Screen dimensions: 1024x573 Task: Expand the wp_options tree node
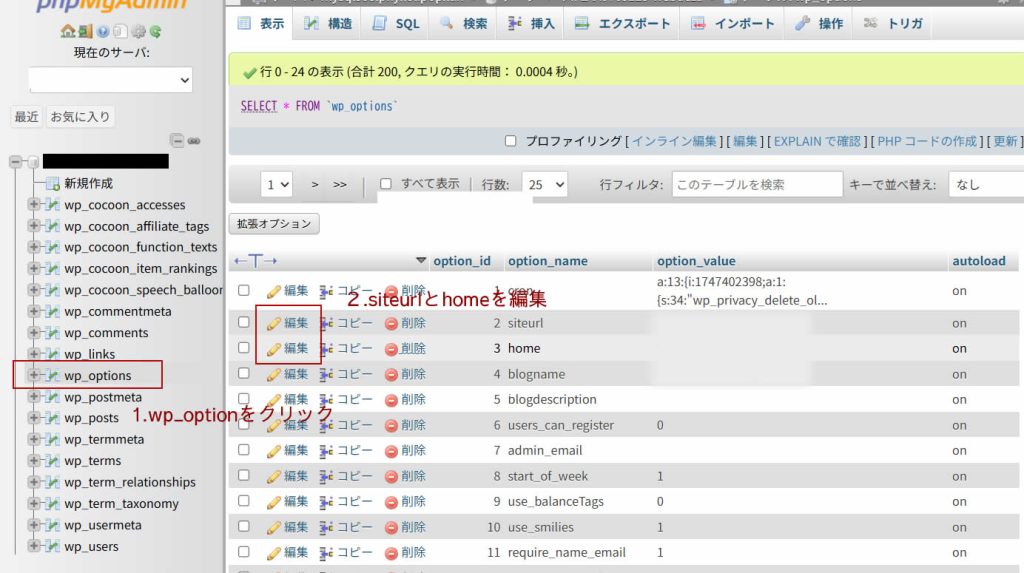tap(33, 375)
